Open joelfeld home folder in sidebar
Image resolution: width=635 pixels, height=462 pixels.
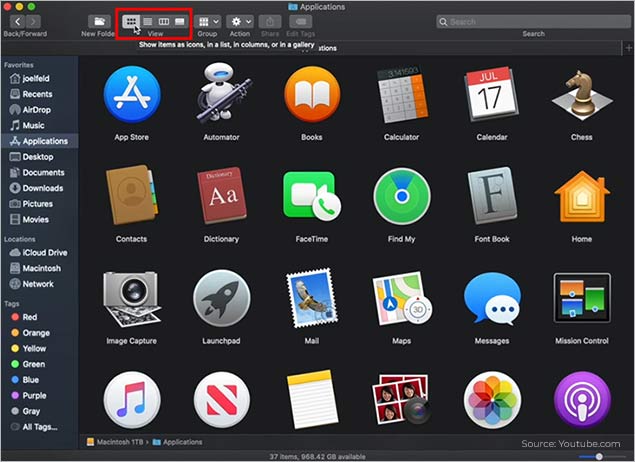[x=40, y=78]
